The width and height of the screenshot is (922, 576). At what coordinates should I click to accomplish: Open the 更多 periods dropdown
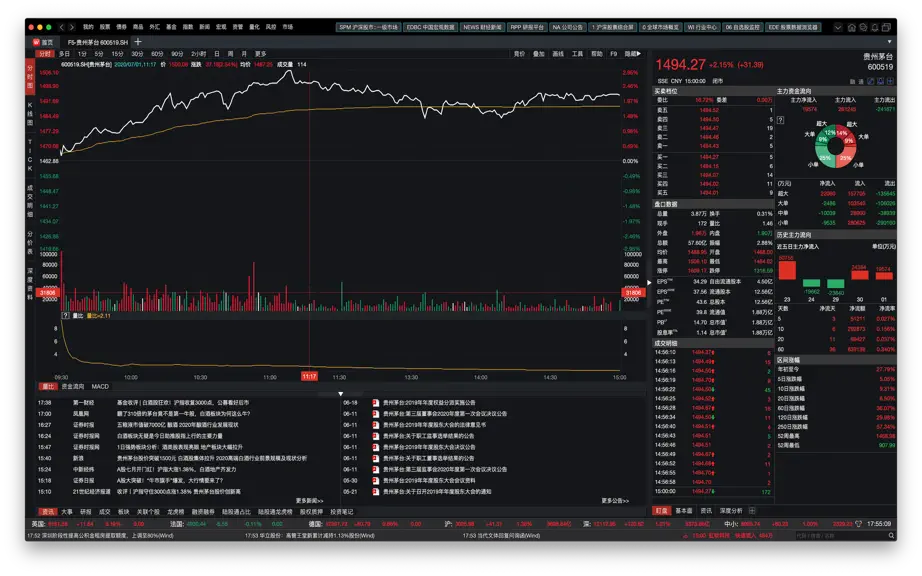coord(260,53)
